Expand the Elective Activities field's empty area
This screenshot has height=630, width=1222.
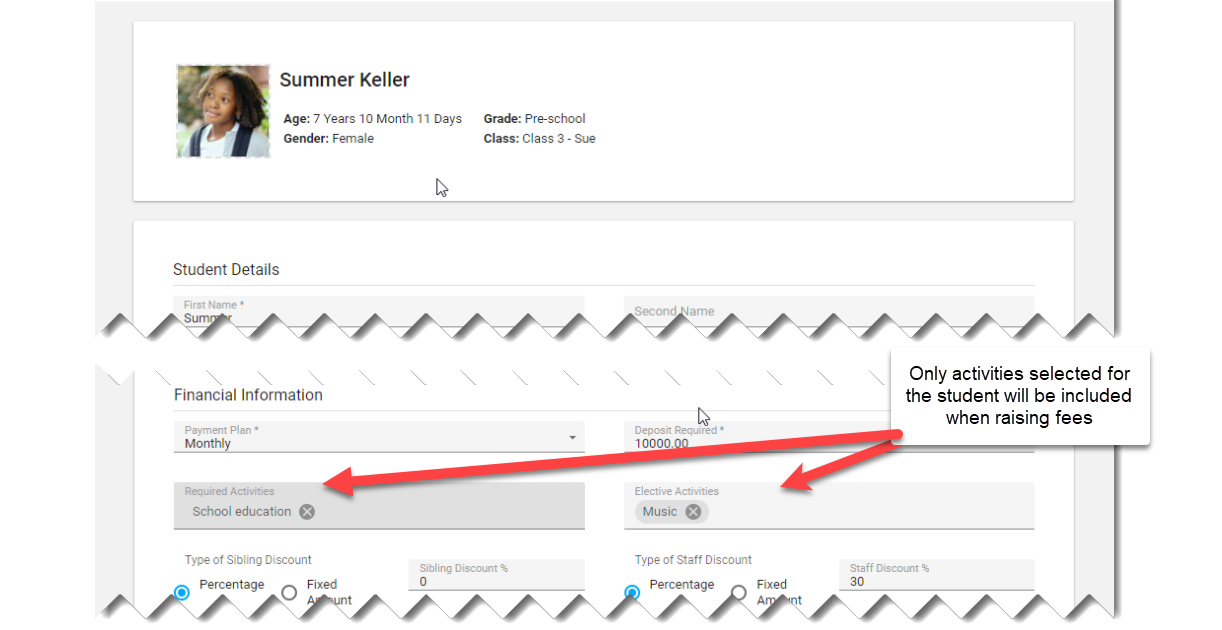click(870, 512)
